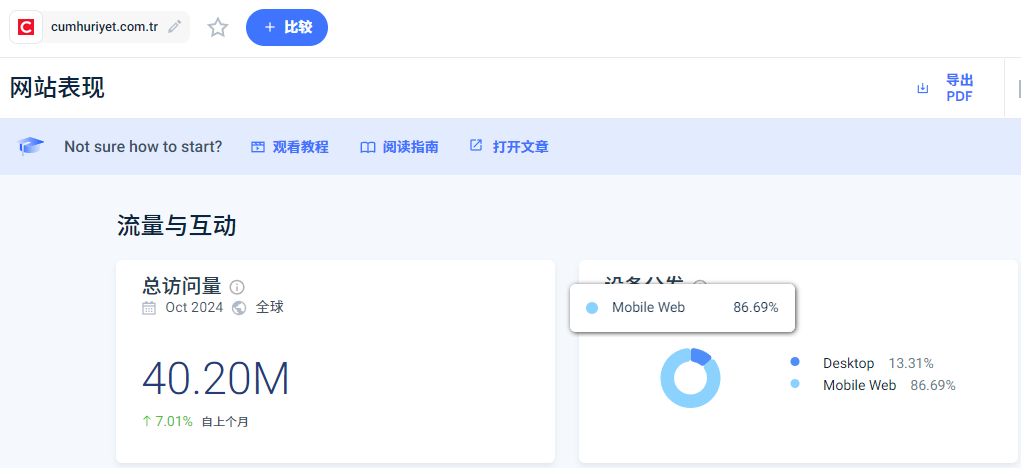
Task: Click the calendar icon beside Oct 2024
Action: pyautogui.click(x=149, y=308)
